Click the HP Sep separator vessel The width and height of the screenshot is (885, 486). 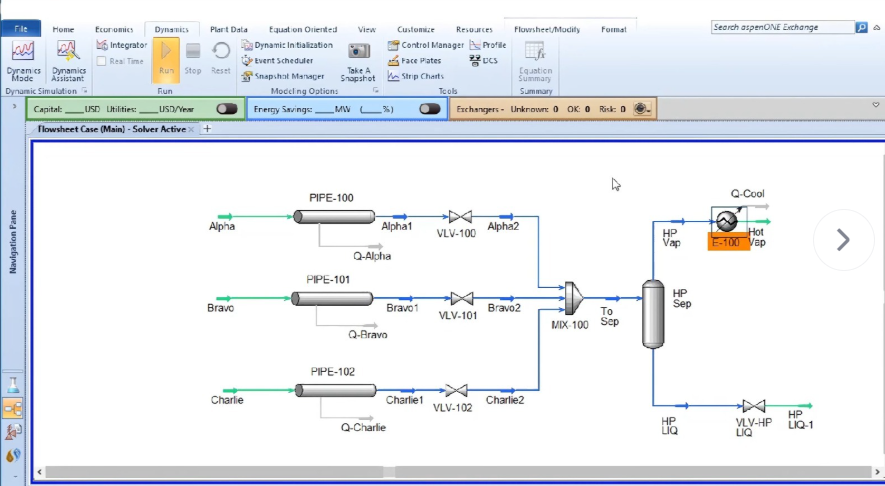pyautogui.click(x=653, y=313)
